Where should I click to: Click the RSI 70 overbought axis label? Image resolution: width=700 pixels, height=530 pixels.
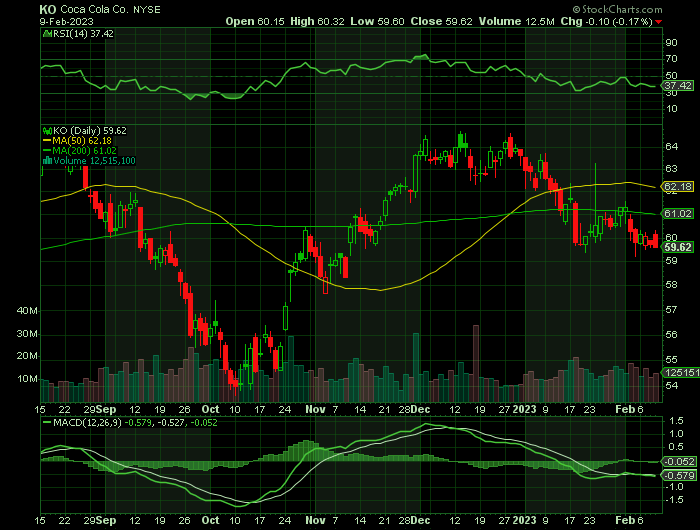tap(671, 58)
